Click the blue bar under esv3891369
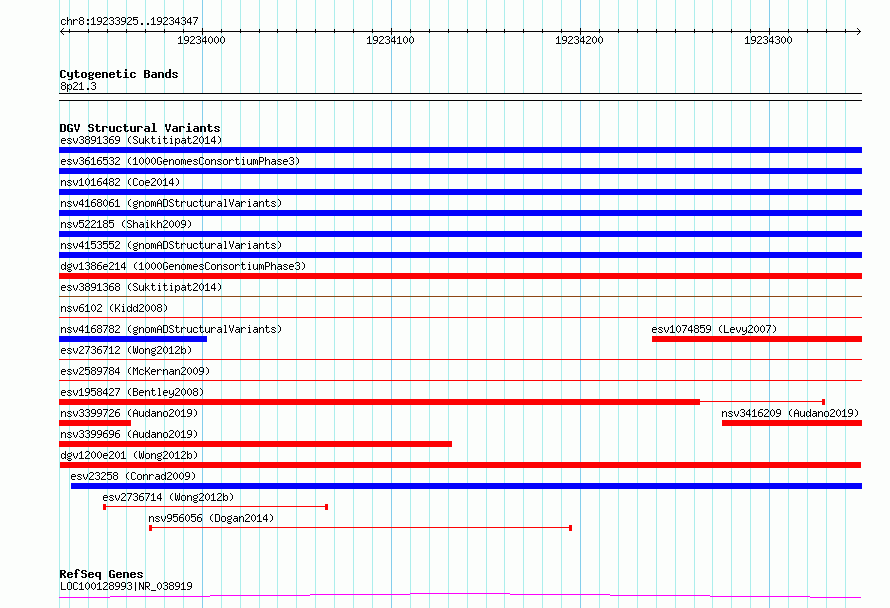 [x=460, y=150]
